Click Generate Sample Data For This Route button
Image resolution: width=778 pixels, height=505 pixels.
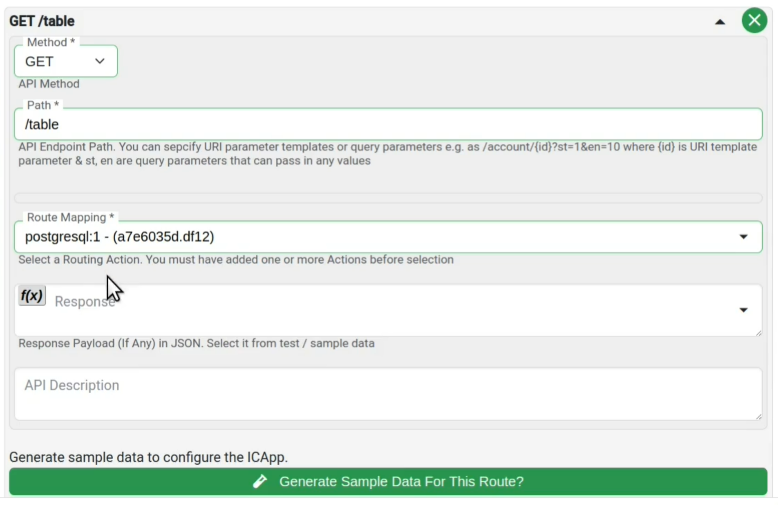pos(388,481)
